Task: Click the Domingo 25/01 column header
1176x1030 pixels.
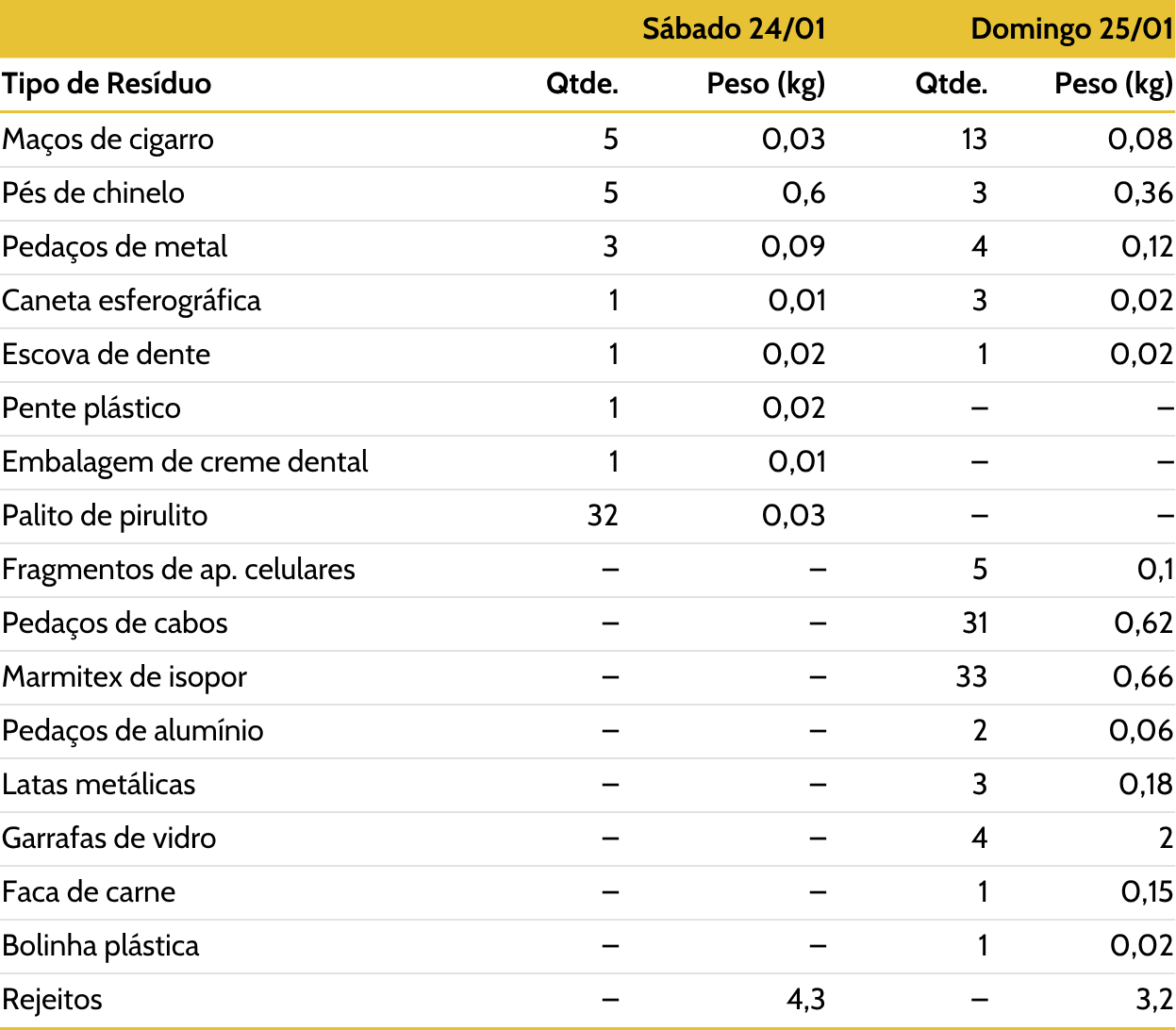Action: click(x=1072, y=28)
